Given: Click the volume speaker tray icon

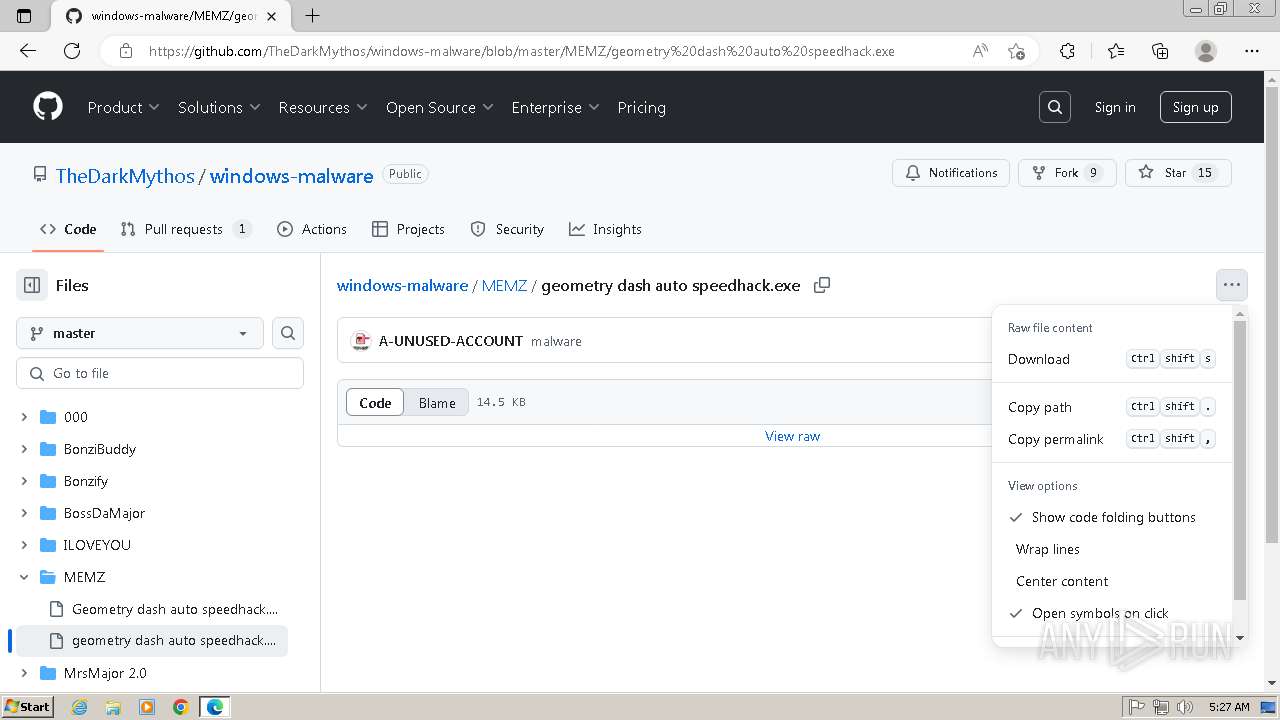Looking at the screenshot, I should pos(1185,707).
